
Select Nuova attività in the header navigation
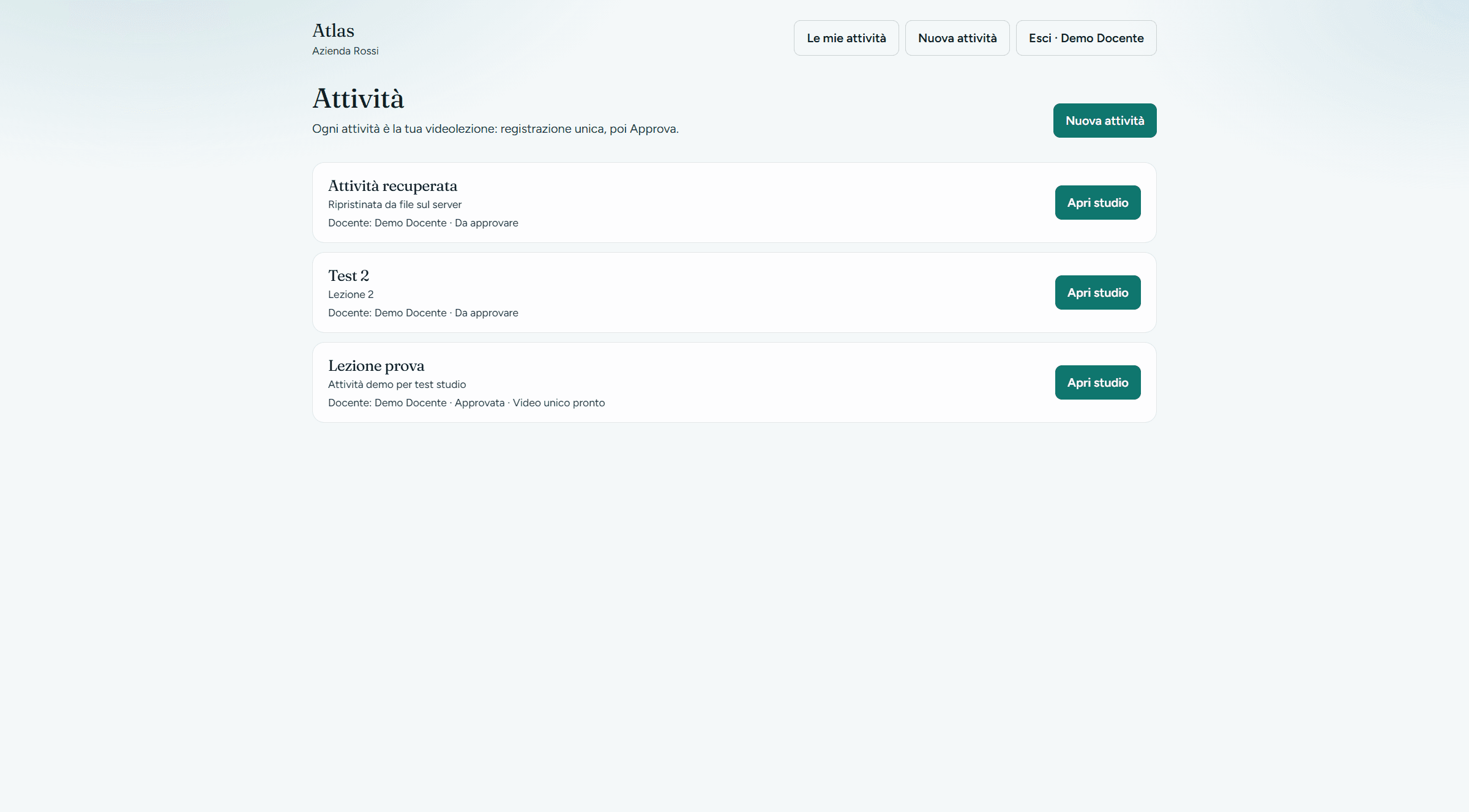pyautogui.click(x=957, y=38)
